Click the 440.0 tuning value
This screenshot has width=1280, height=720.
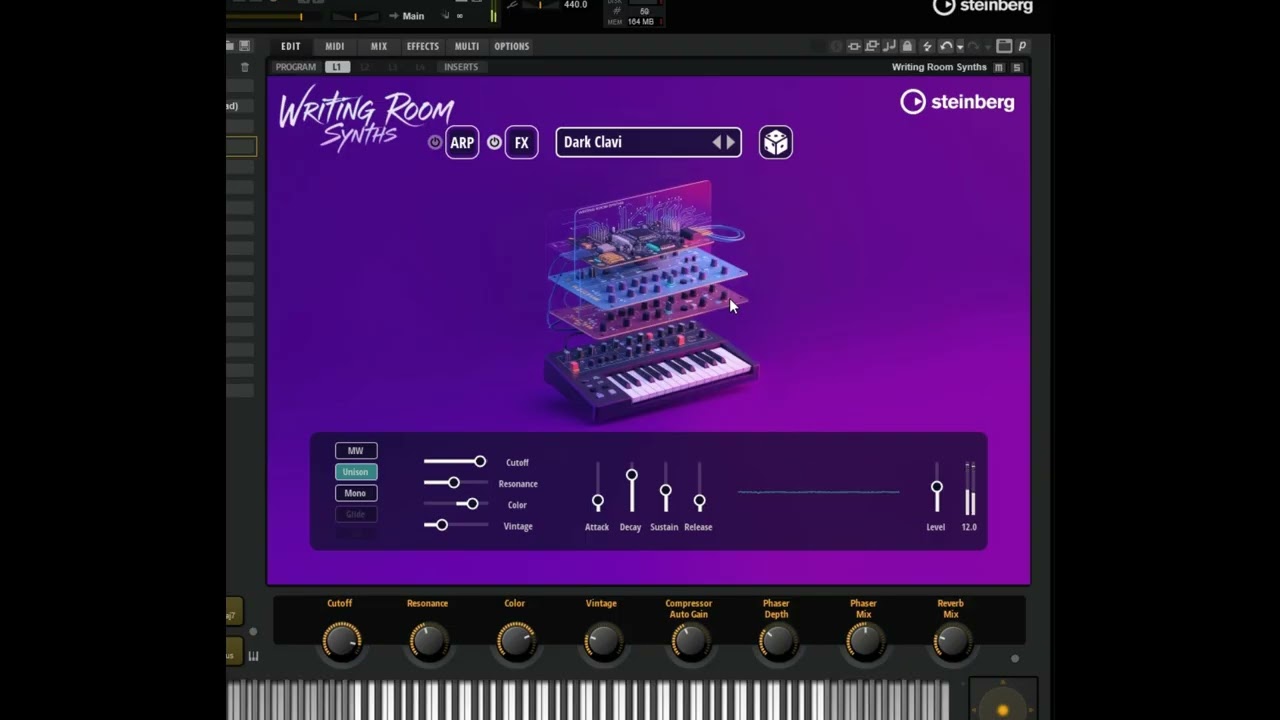click(x=575, y=5)
